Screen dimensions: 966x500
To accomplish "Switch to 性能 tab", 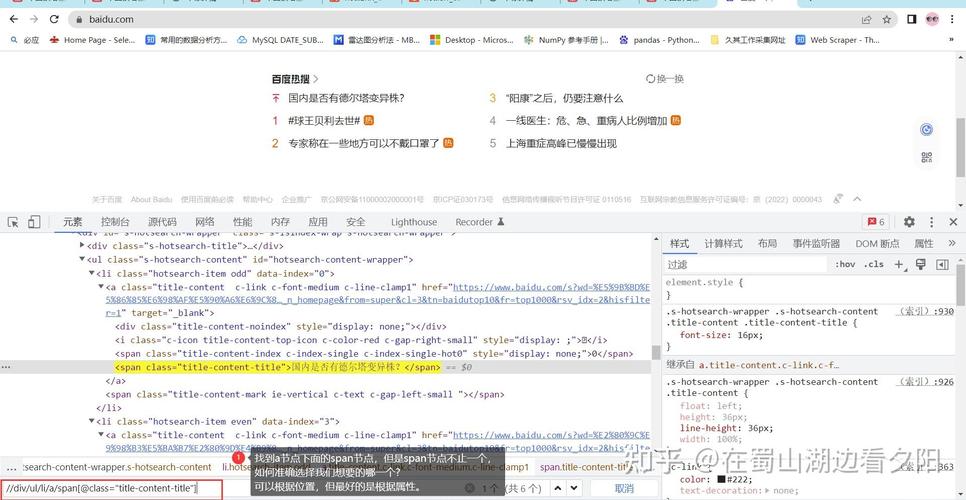I will [243, 222].
